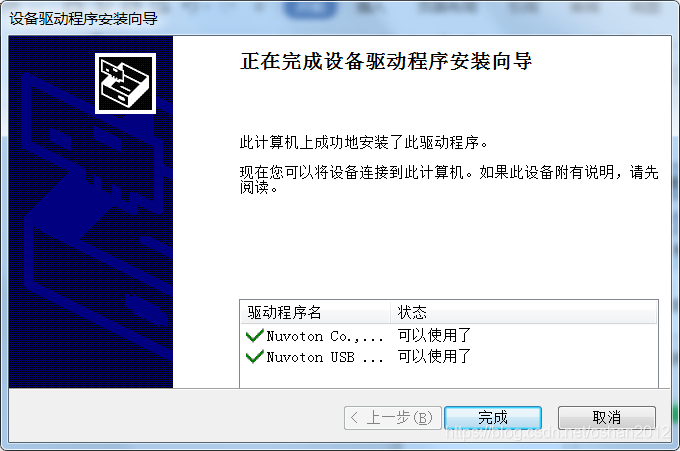This screenshot has height=451, width=680.
Task: Click the blog.csdn.net watermark link
Action: point(558,432)
